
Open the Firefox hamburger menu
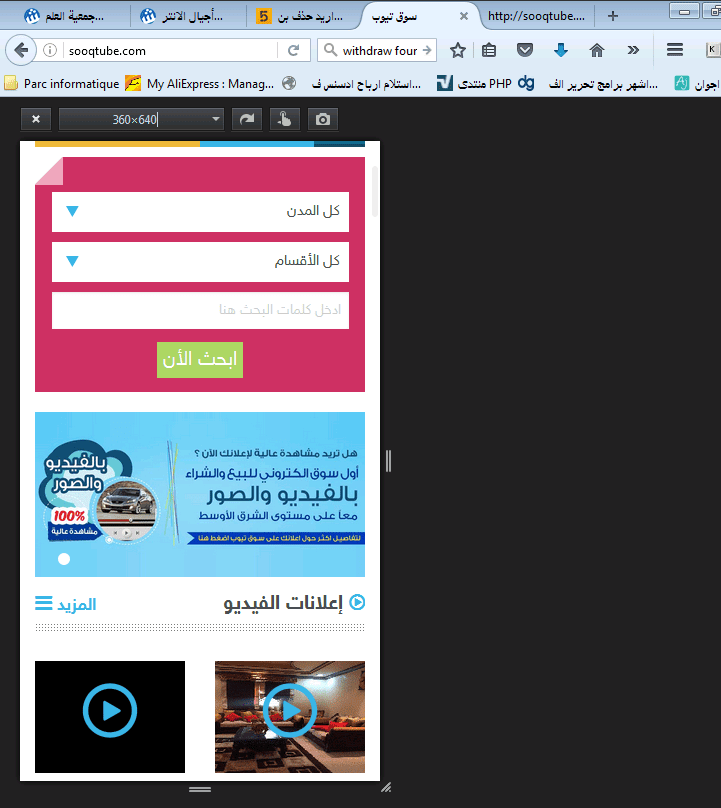tap(675, 50)
